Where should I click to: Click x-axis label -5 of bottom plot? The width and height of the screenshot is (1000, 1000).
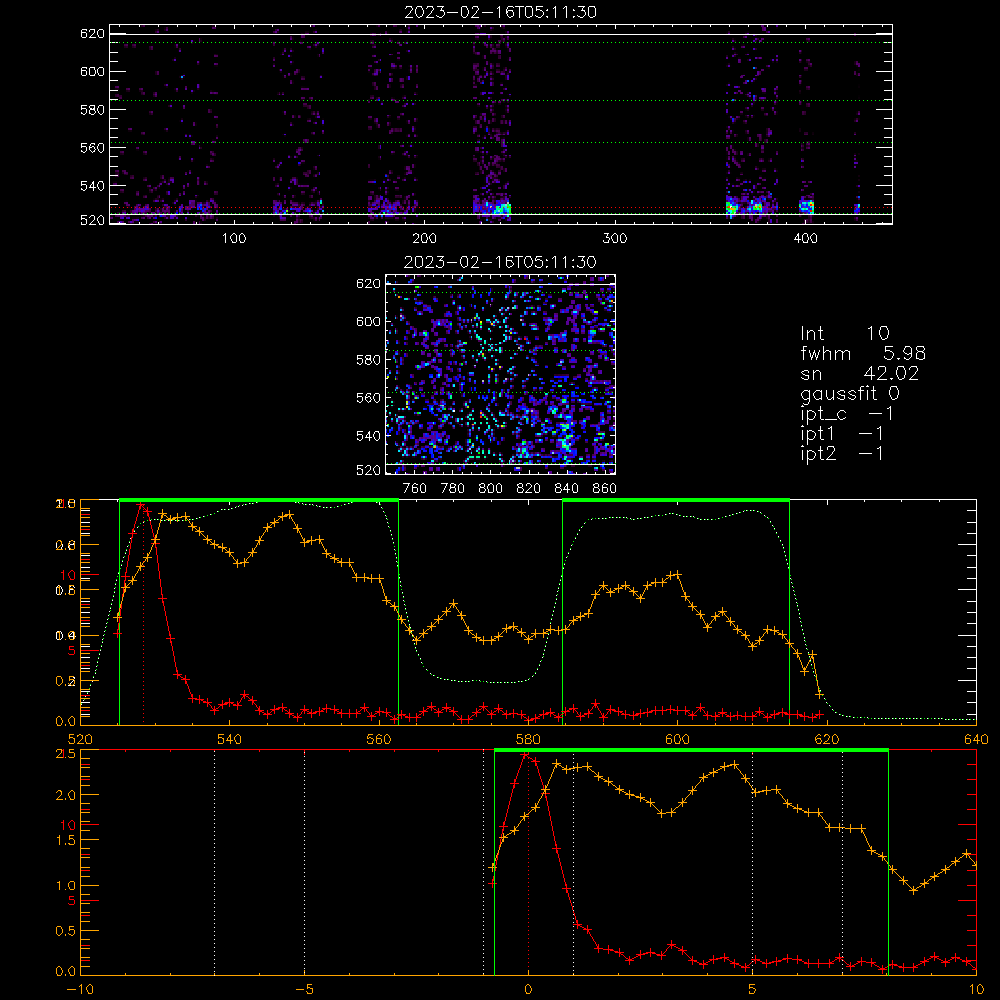click(305, 989)
